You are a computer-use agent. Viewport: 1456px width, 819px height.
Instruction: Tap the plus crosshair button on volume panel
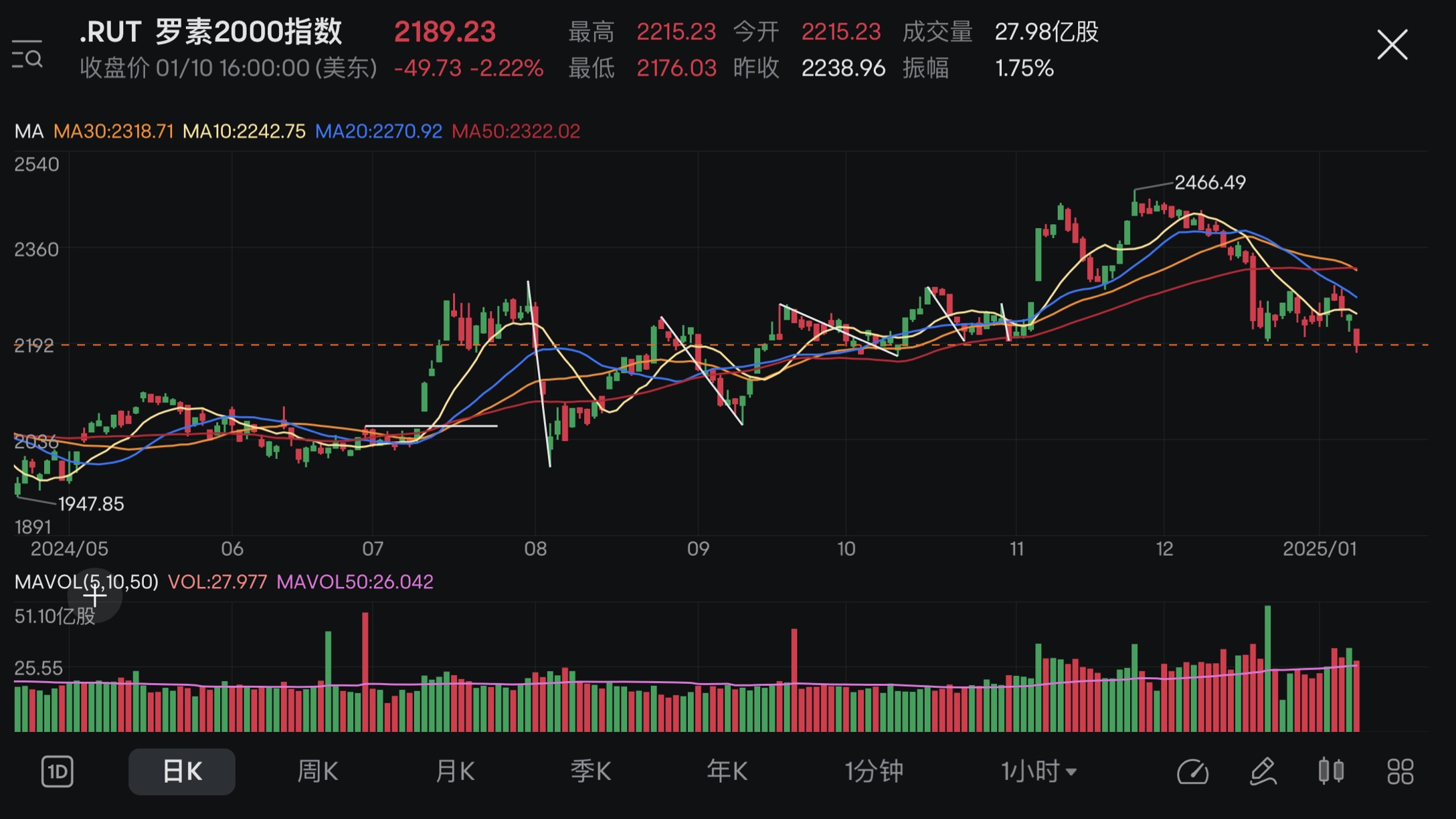click(x=95, y=596)
